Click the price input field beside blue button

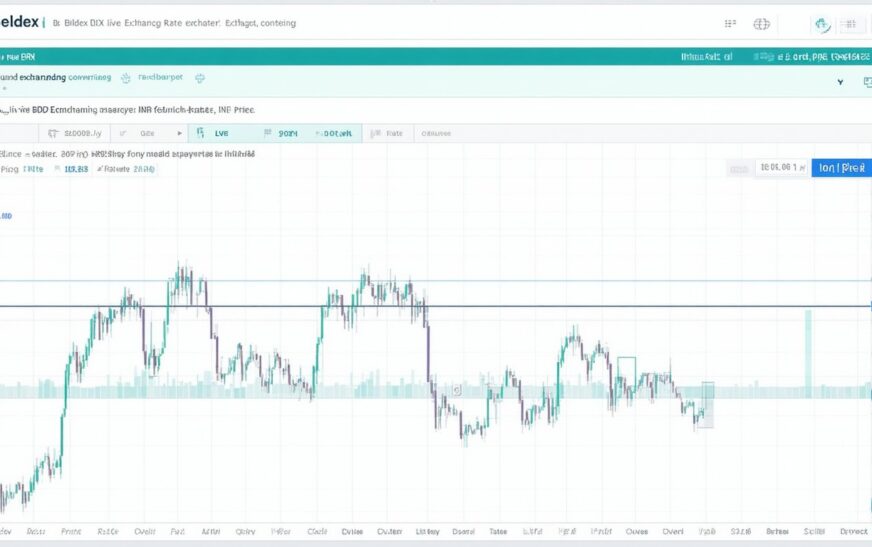[782, 168]
